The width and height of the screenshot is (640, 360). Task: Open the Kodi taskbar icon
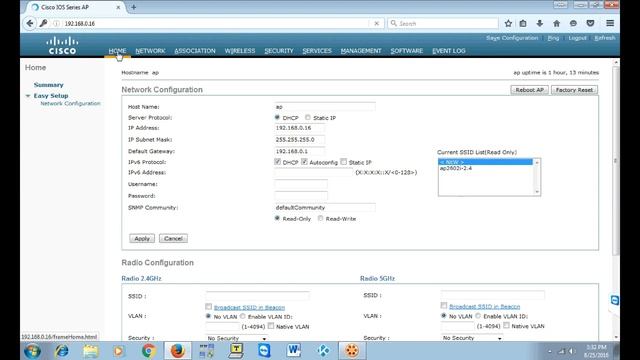click(x=323, y=351)
